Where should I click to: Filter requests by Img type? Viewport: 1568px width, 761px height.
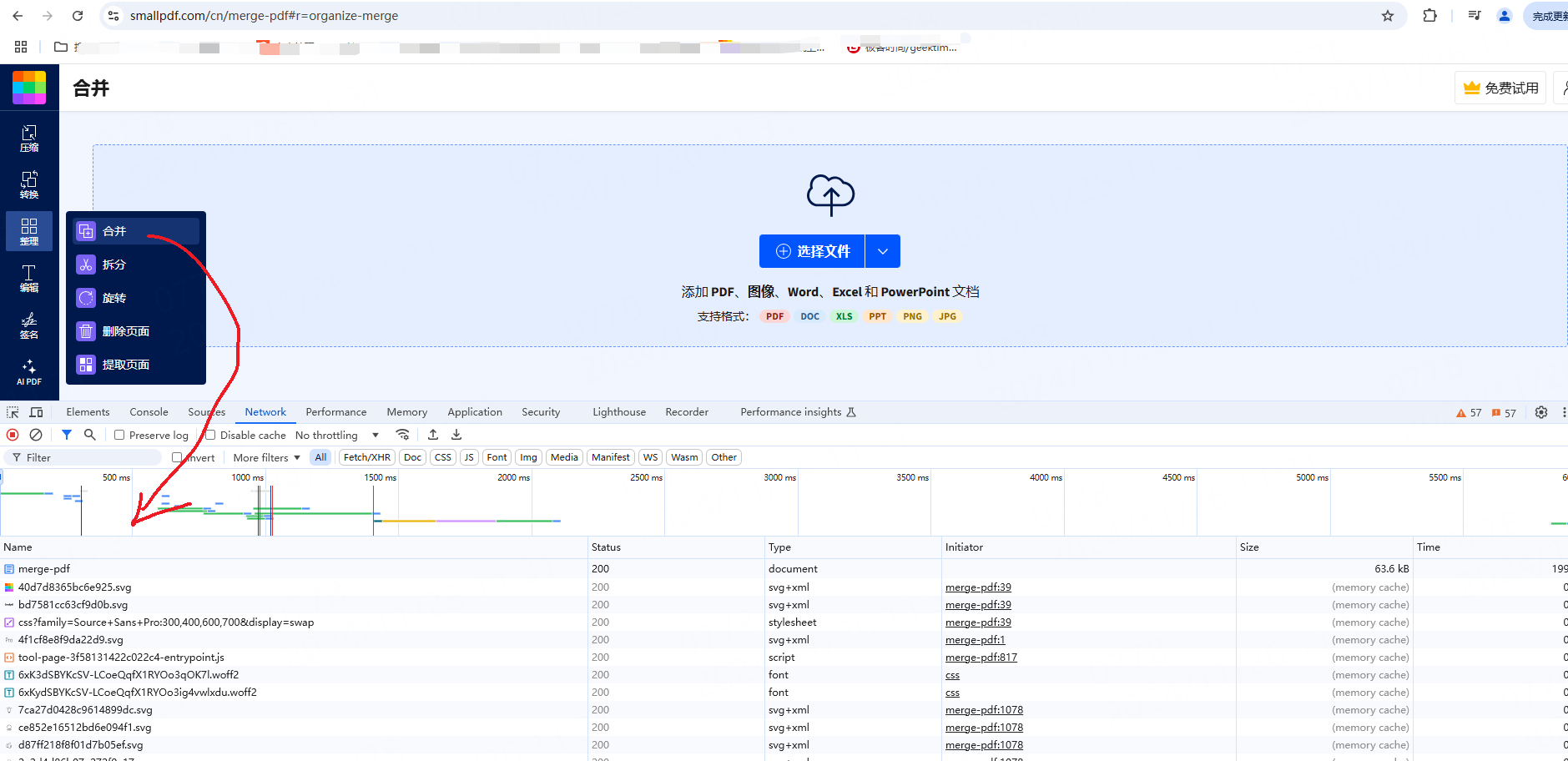click(528, 457)
